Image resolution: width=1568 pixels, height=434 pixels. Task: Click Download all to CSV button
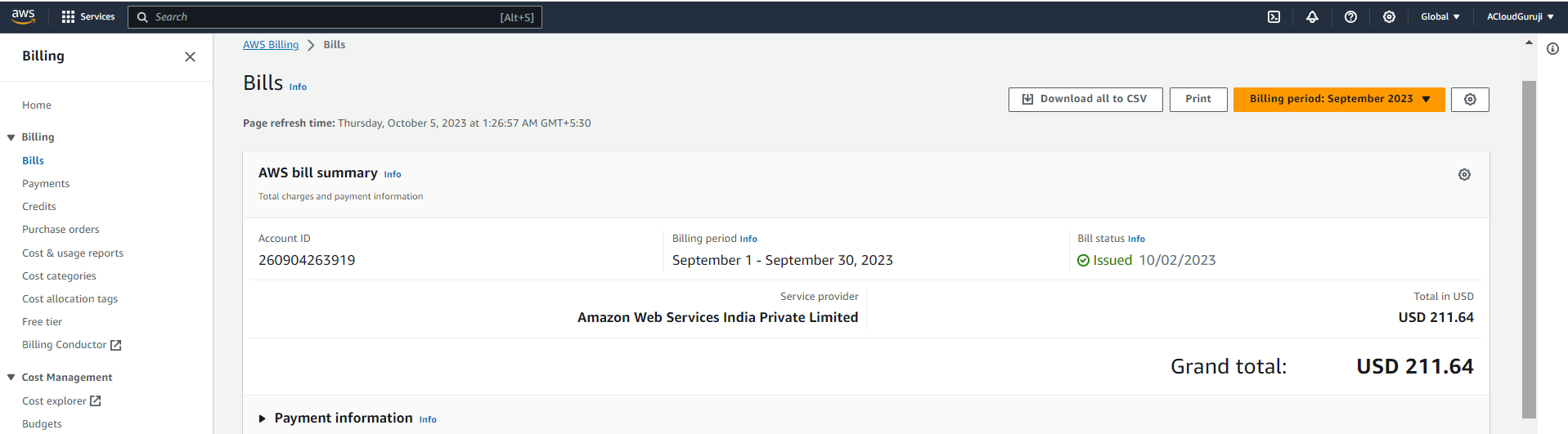(1085, 100)
